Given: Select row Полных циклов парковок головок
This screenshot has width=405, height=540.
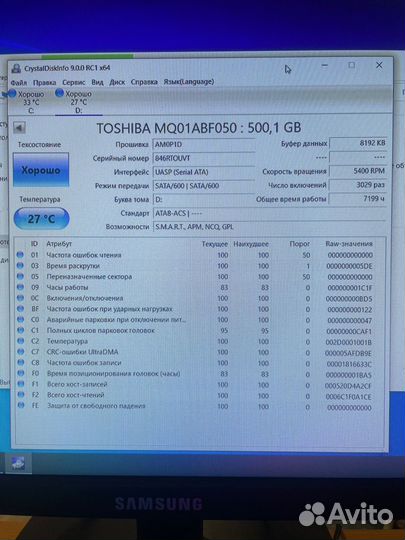Looking at the screenshot, I should (x=199, y=331).
